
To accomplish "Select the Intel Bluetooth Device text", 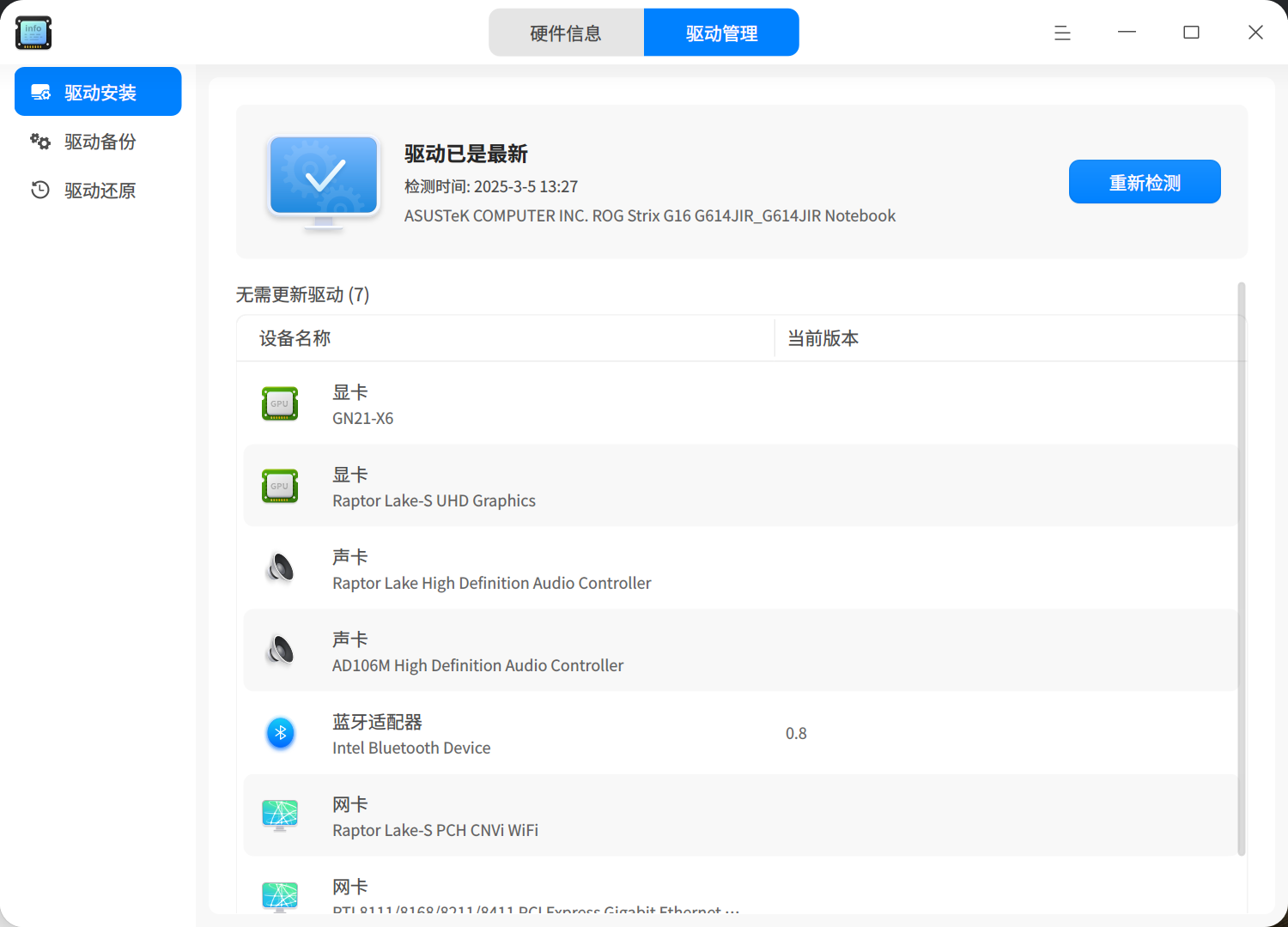I will [411, 748].
